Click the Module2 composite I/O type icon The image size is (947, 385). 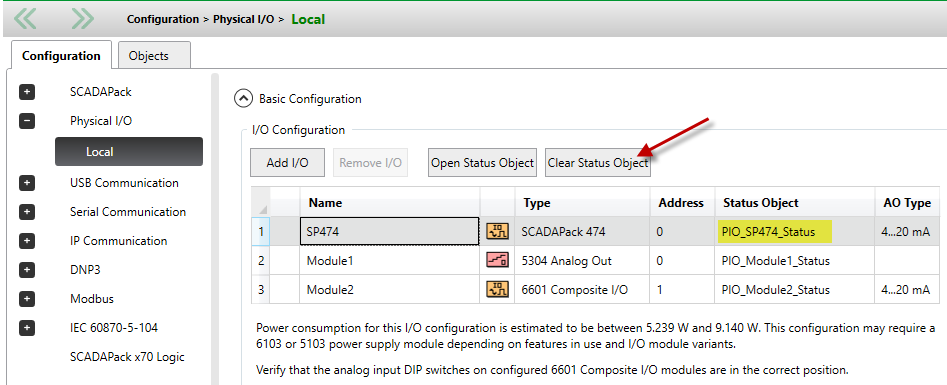coord(497,290)
